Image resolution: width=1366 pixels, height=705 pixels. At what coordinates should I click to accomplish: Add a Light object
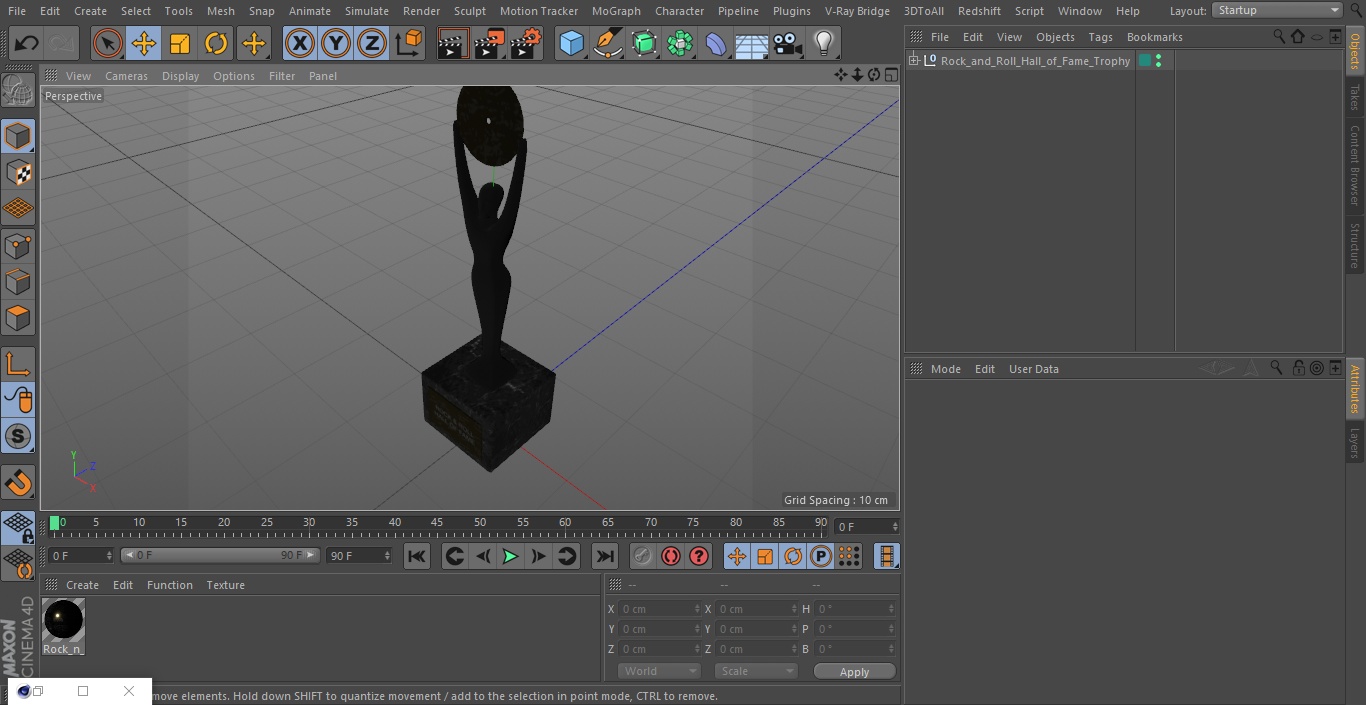coord(823,43)
